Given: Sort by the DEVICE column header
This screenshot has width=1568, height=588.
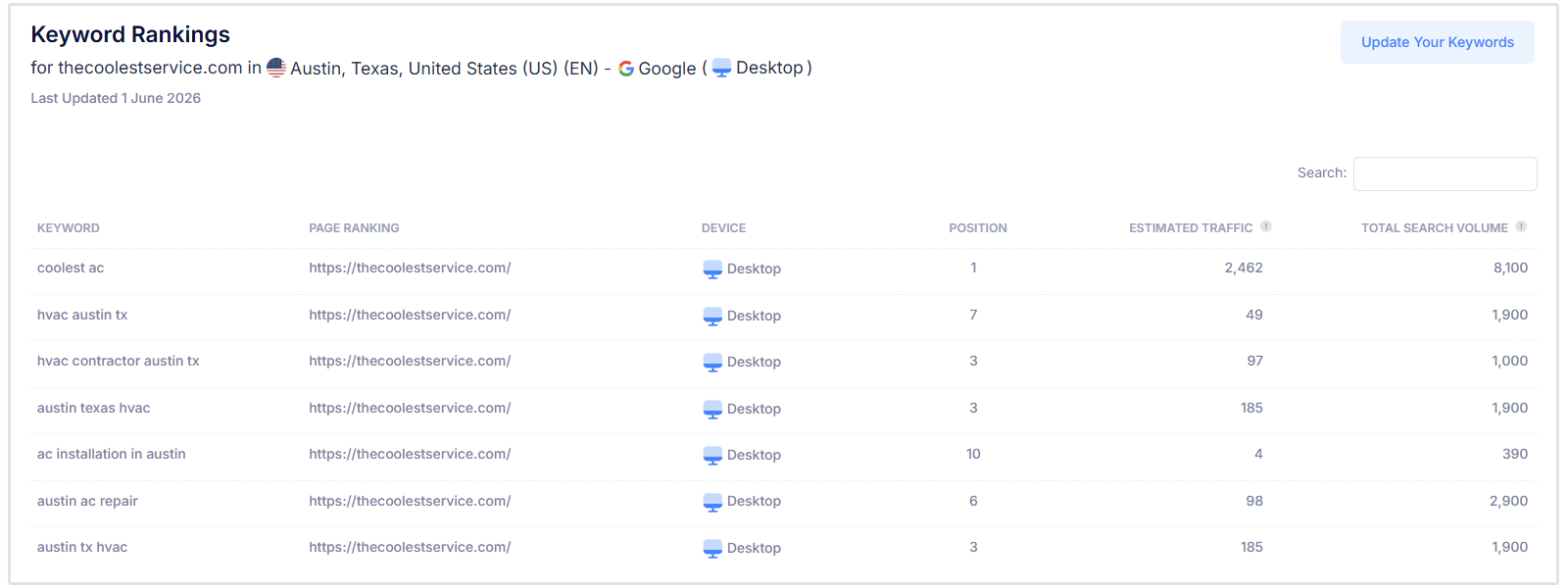Looking at the screenshot, I should (x=723, y=228).
